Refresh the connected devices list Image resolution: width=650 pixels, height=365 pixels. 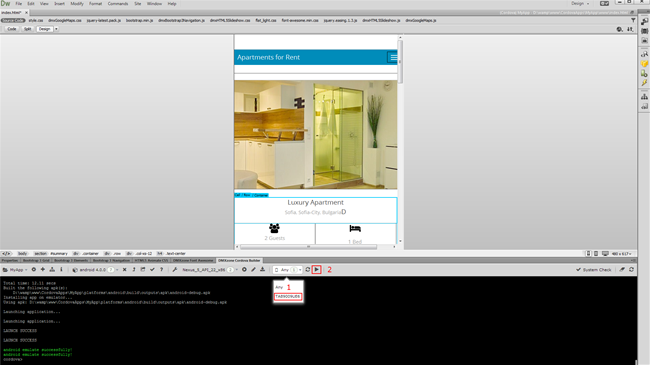pyautogui.click(x=308, y=270)
